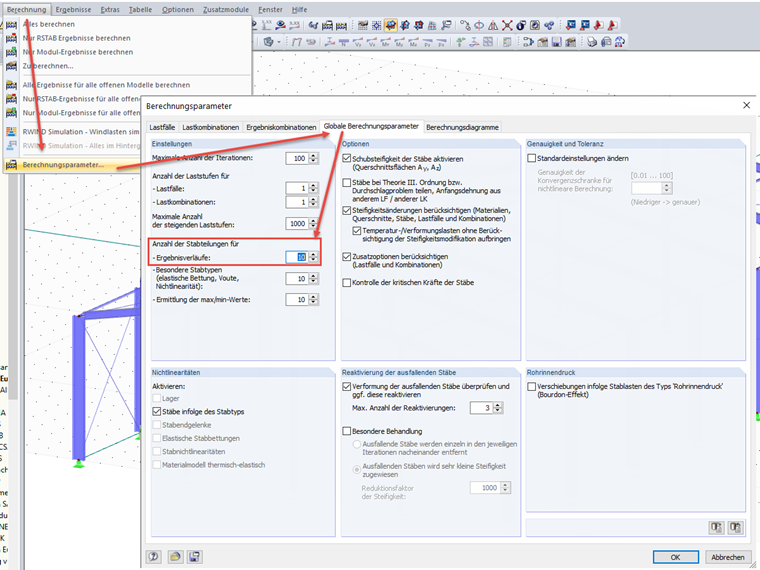Open the Zusatzmodule menu
760x570 pixels.
(x=226, y=10)
